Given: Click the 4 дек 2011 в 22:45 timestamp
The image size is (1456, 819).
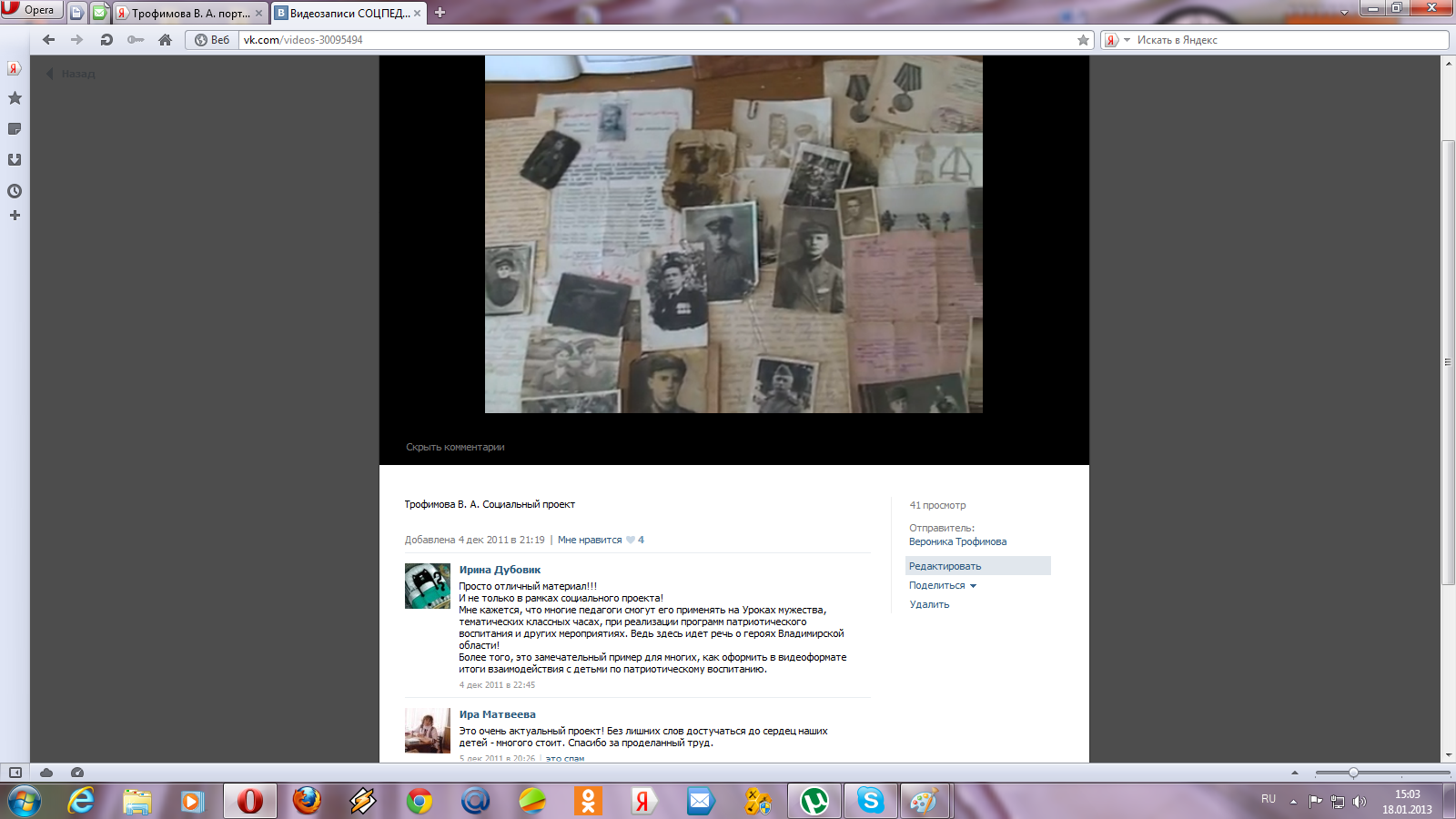Looking at the screenshot, I should 497,685.
